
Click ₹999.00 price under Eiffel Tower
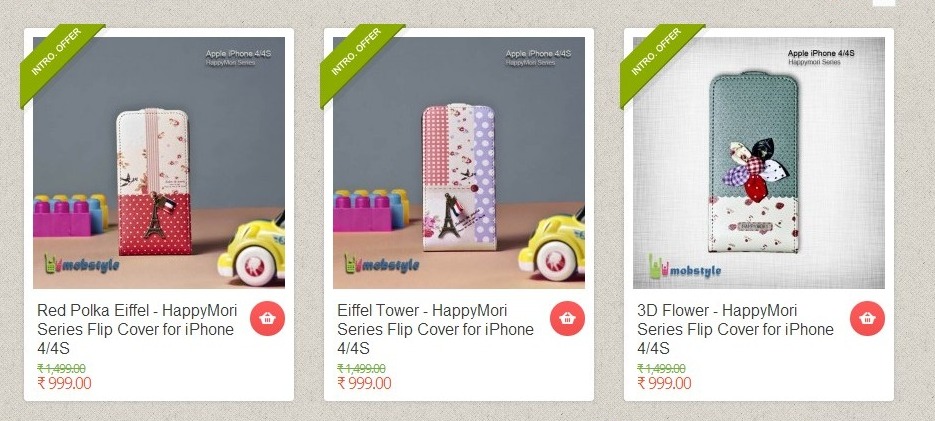pos(364,383)
